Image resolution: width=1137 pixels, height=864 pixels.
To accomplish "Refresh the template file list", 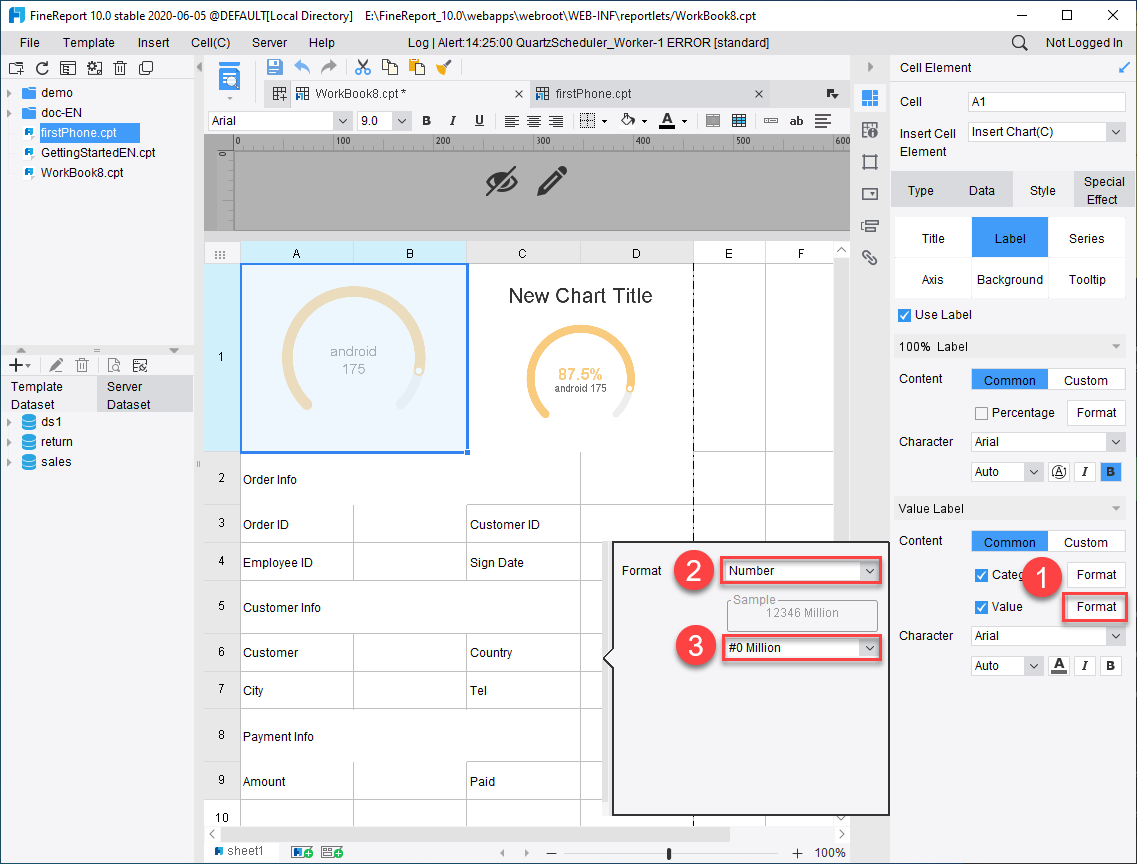I will [42, 68].
